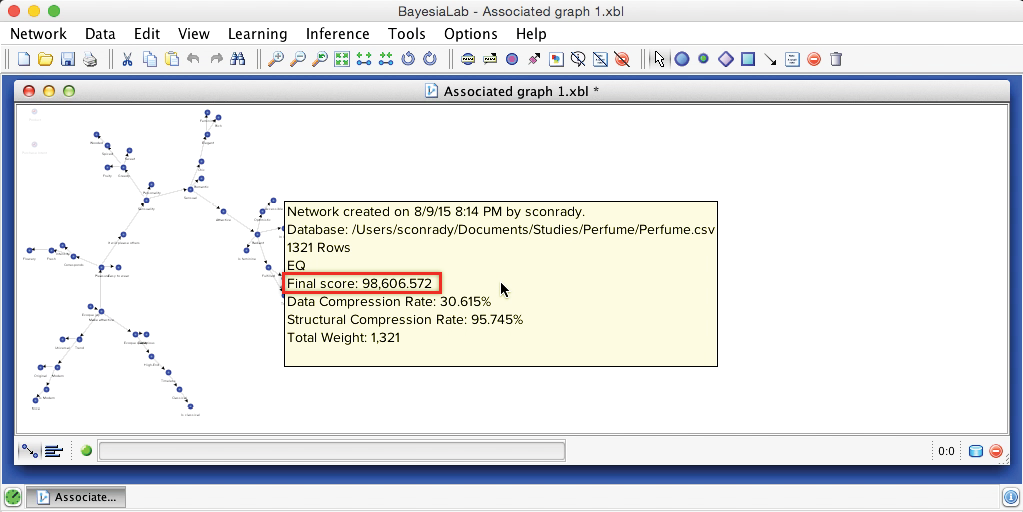The image size is (1023, 512).
Task: Select the purple diamond decision node tool
Action: click(726, 59)
